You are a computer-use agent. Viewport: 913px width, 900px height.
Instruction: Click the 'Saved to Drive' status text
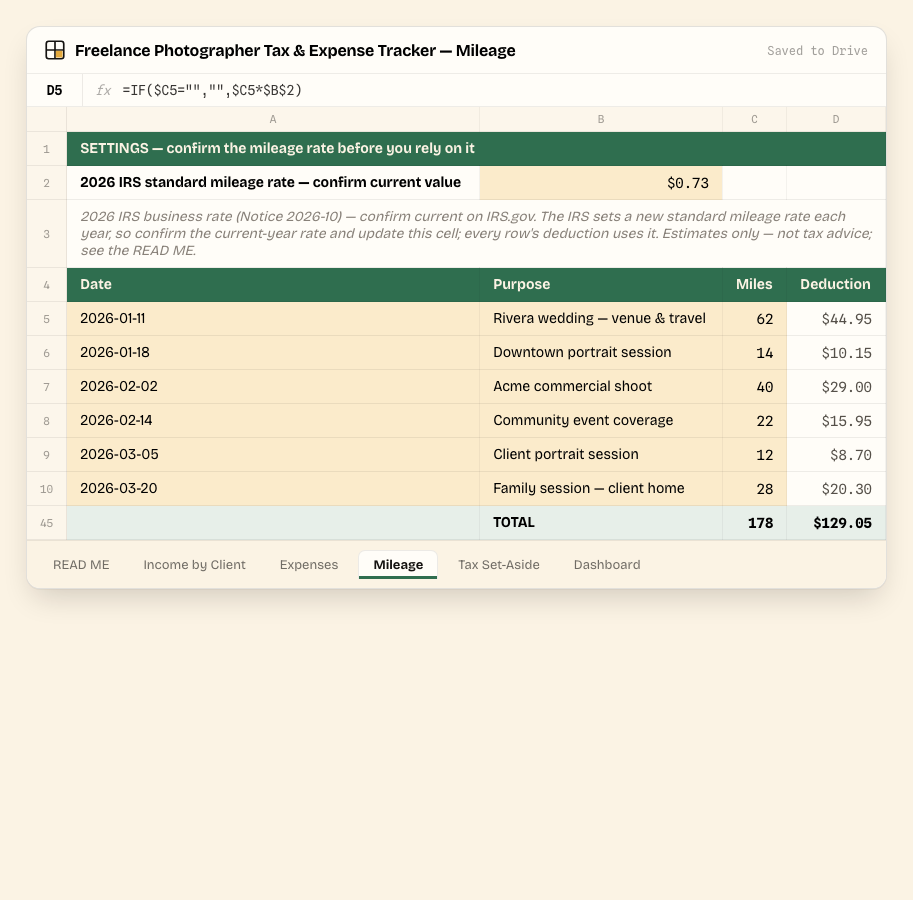click(817, 51)
